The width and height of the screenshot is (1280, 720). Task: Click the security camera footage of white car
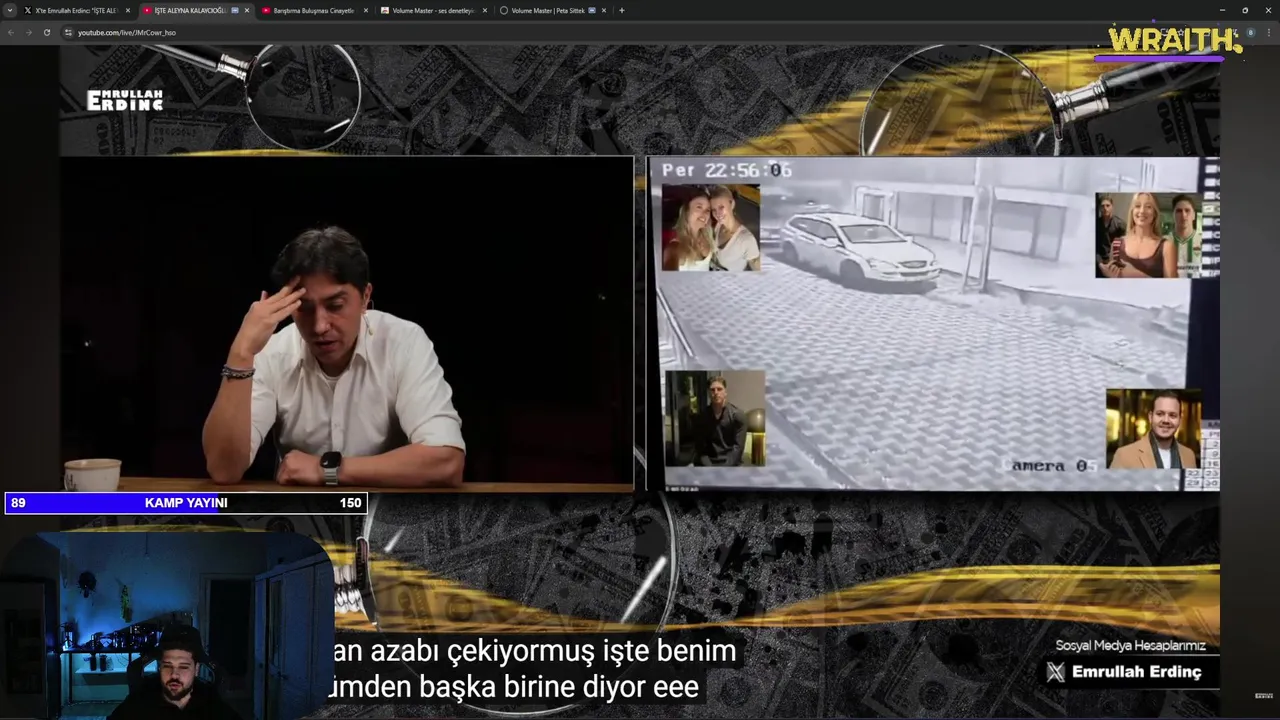click(x=932, y=323)
